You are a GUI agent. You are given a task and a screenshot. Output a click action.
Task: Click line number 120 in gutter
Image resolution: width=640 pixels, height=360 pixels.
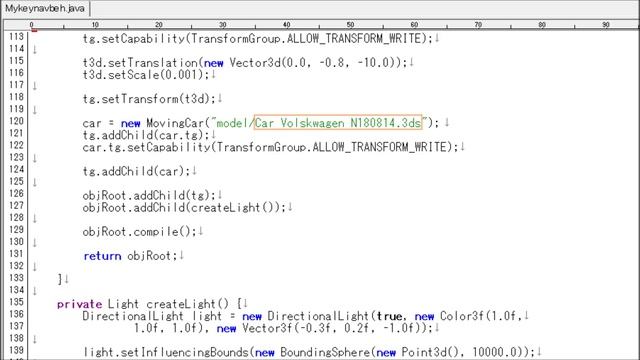[16, 121]
